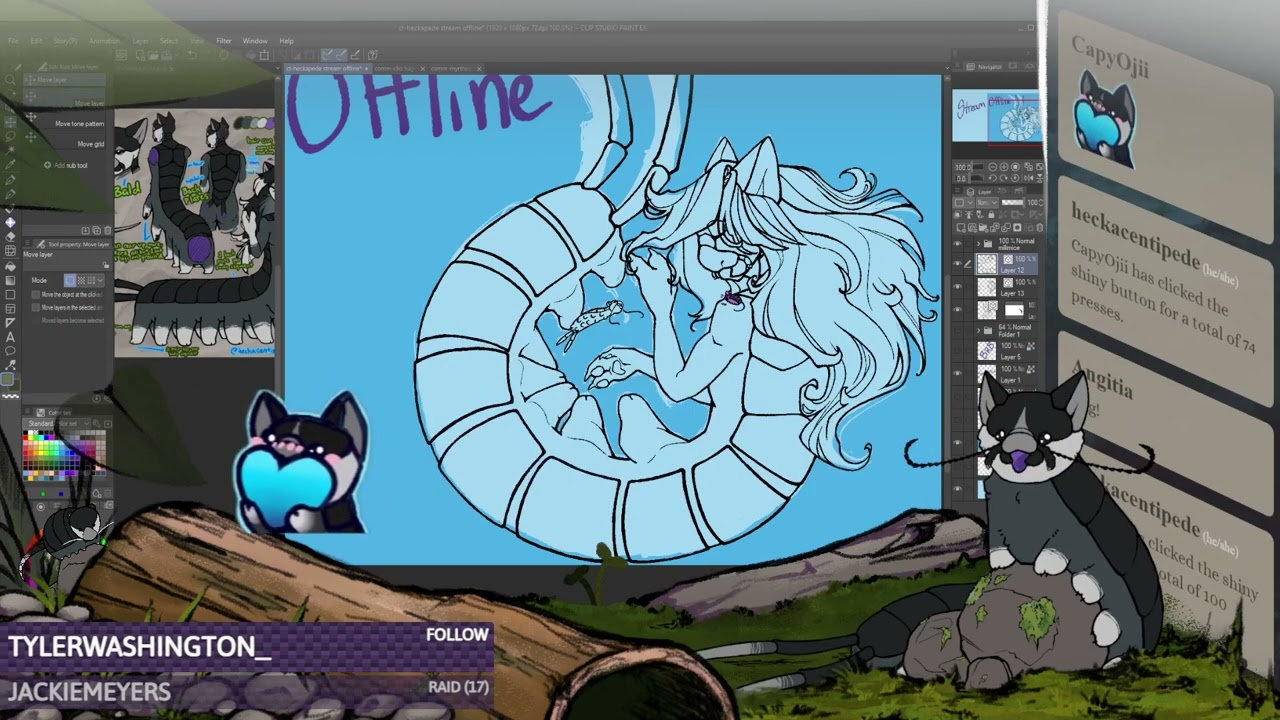Click the lock icon in Tool property panel

coord(106,265)
